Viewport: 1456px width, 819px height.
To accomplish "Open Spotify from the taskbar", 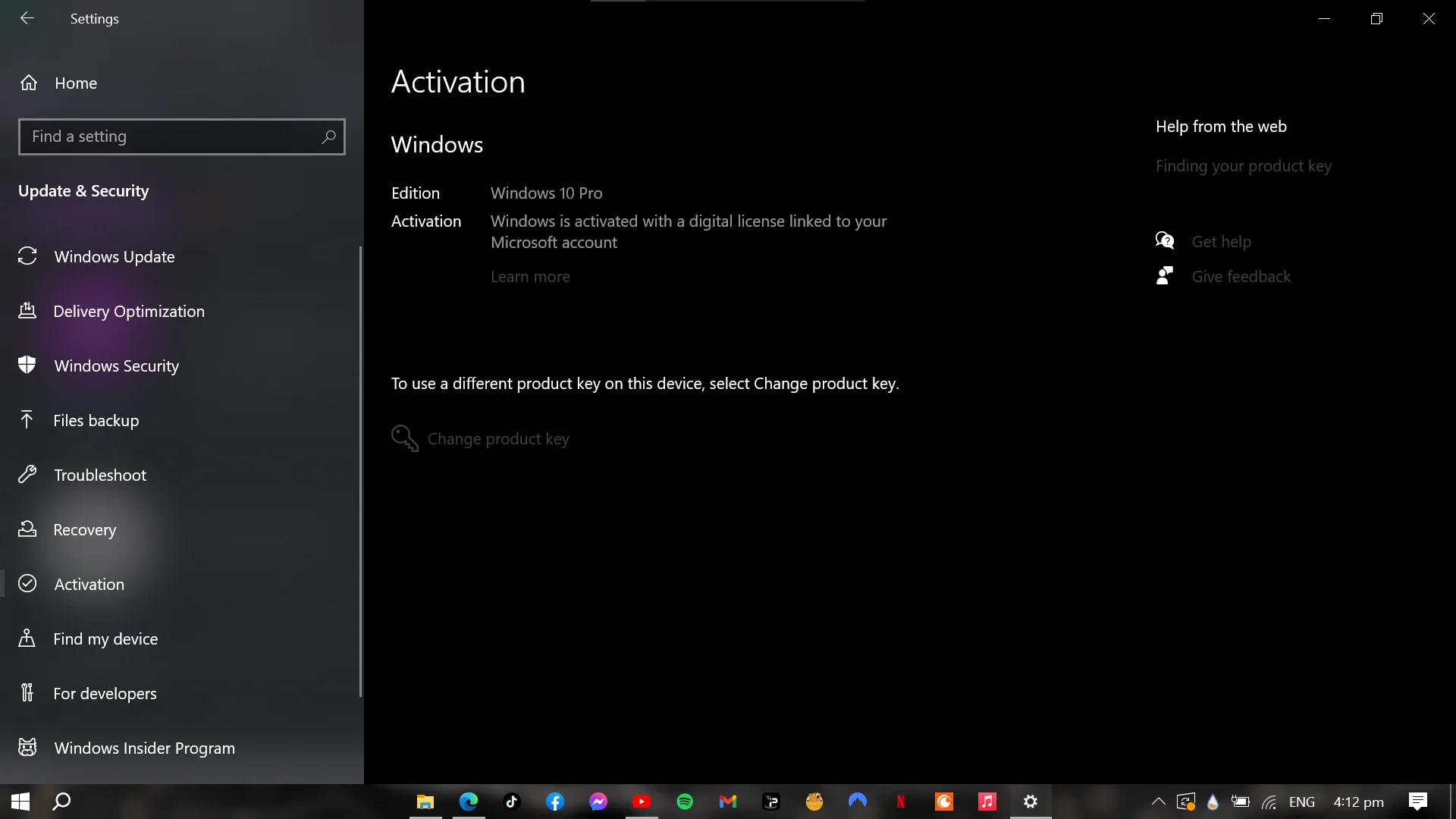I will [x=685, y=802].
